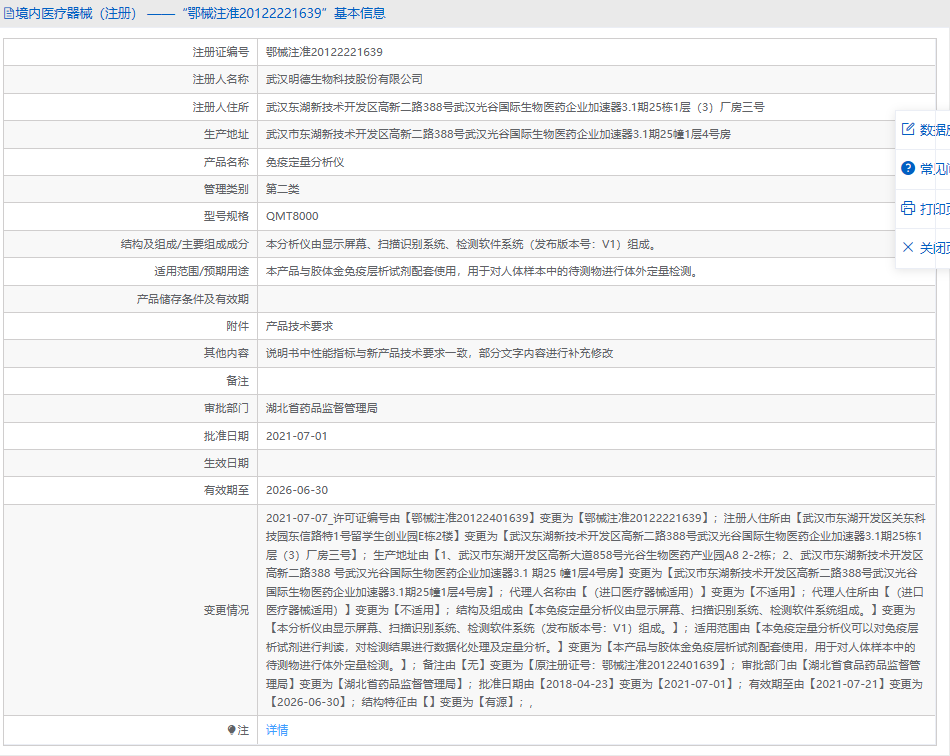Click the 注册人名称 field label
Viewport: 950px width, 756px height.
(x=221, y=79)
